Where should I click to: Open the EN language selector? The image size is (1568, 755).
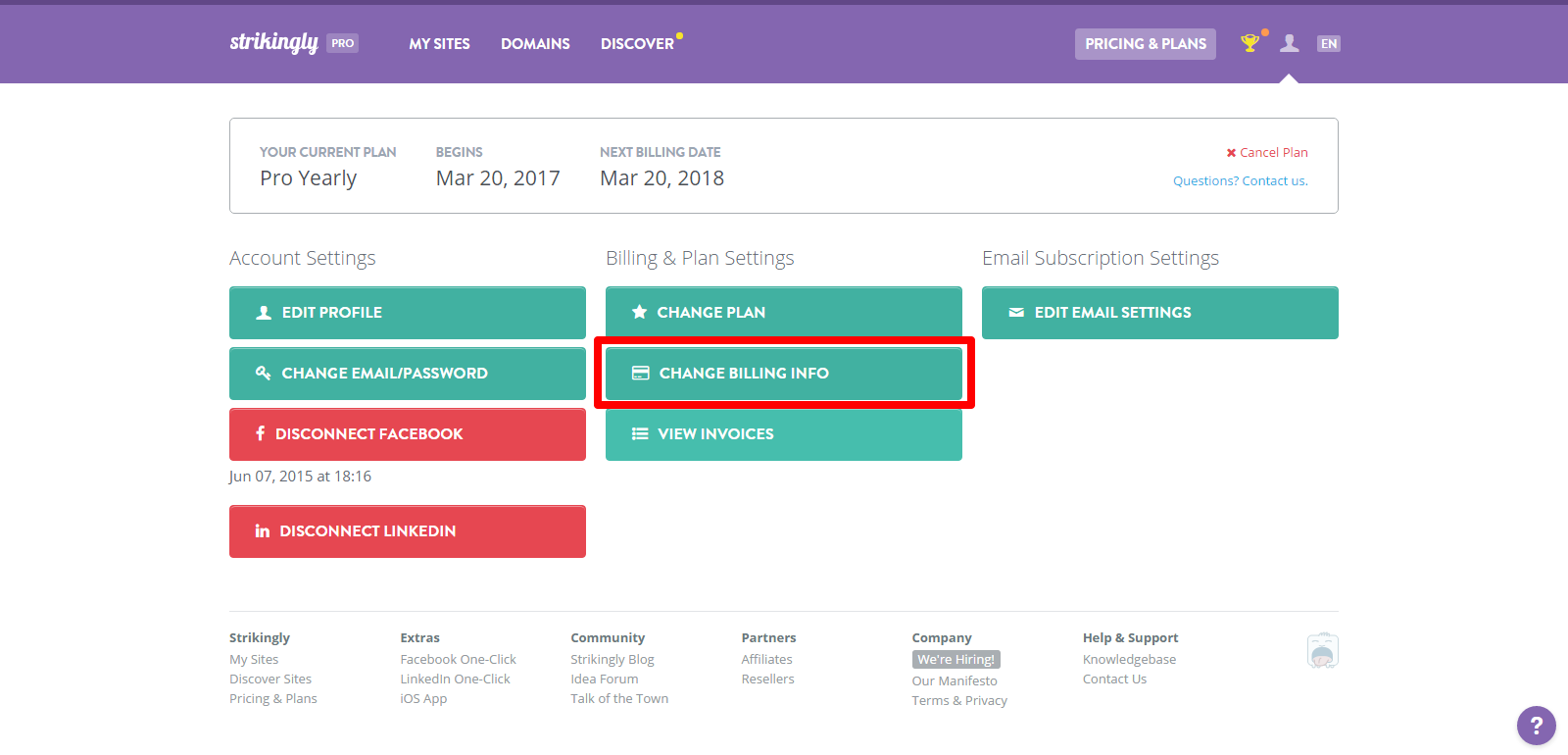pos(1328,44)
